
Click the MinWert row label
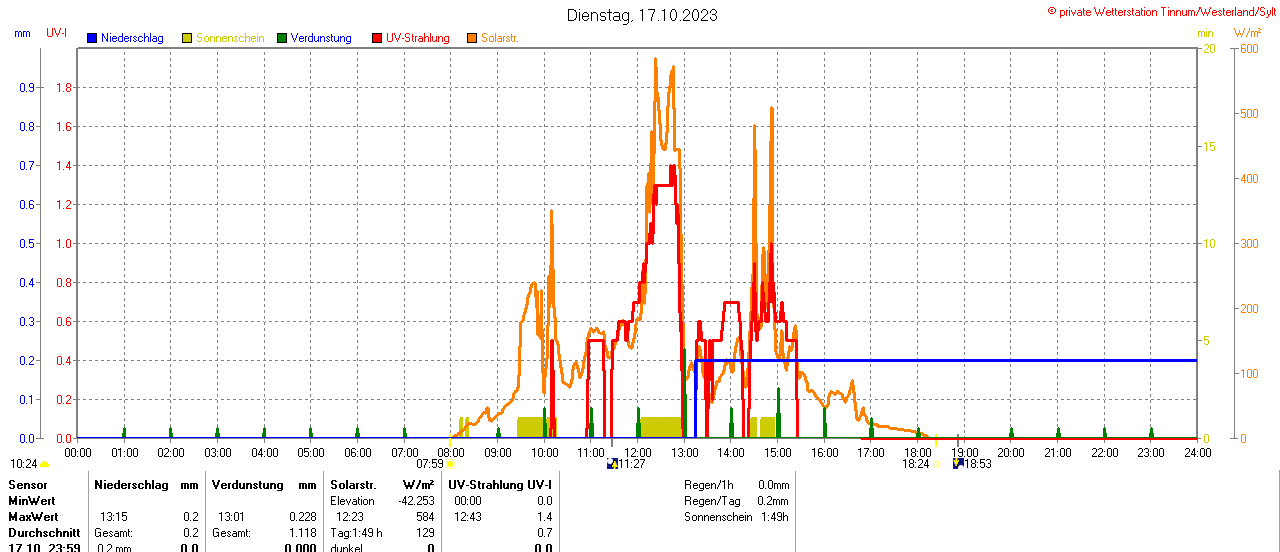tap(32, 501)
